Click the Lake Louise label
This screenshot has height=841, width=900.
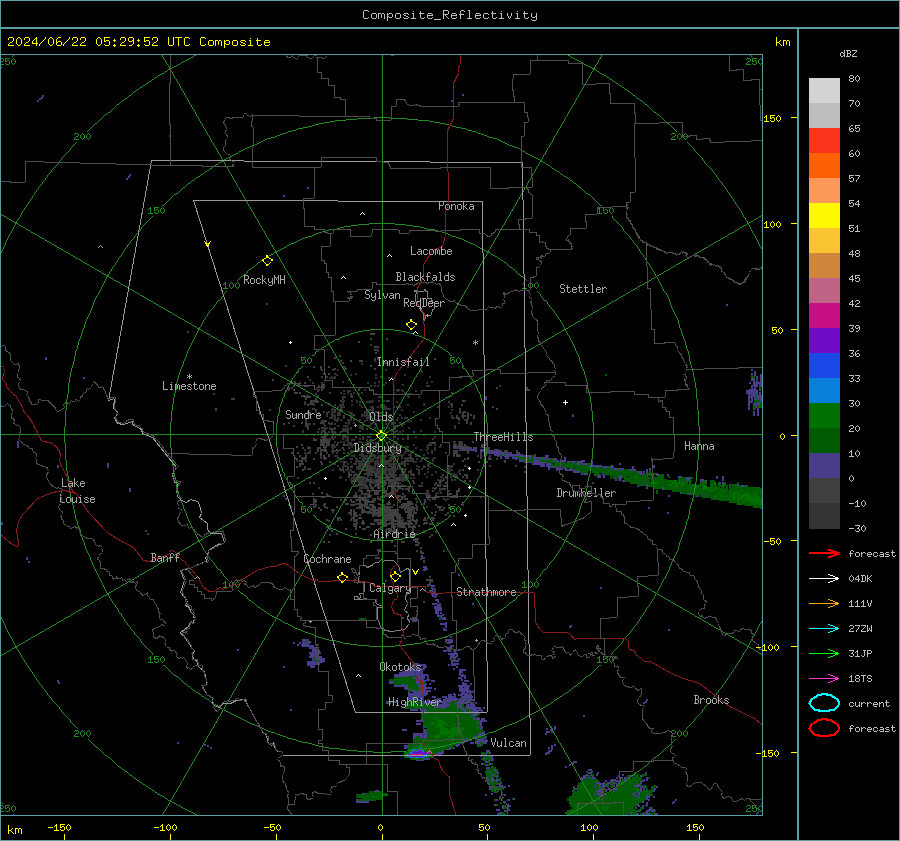(77, 491)
